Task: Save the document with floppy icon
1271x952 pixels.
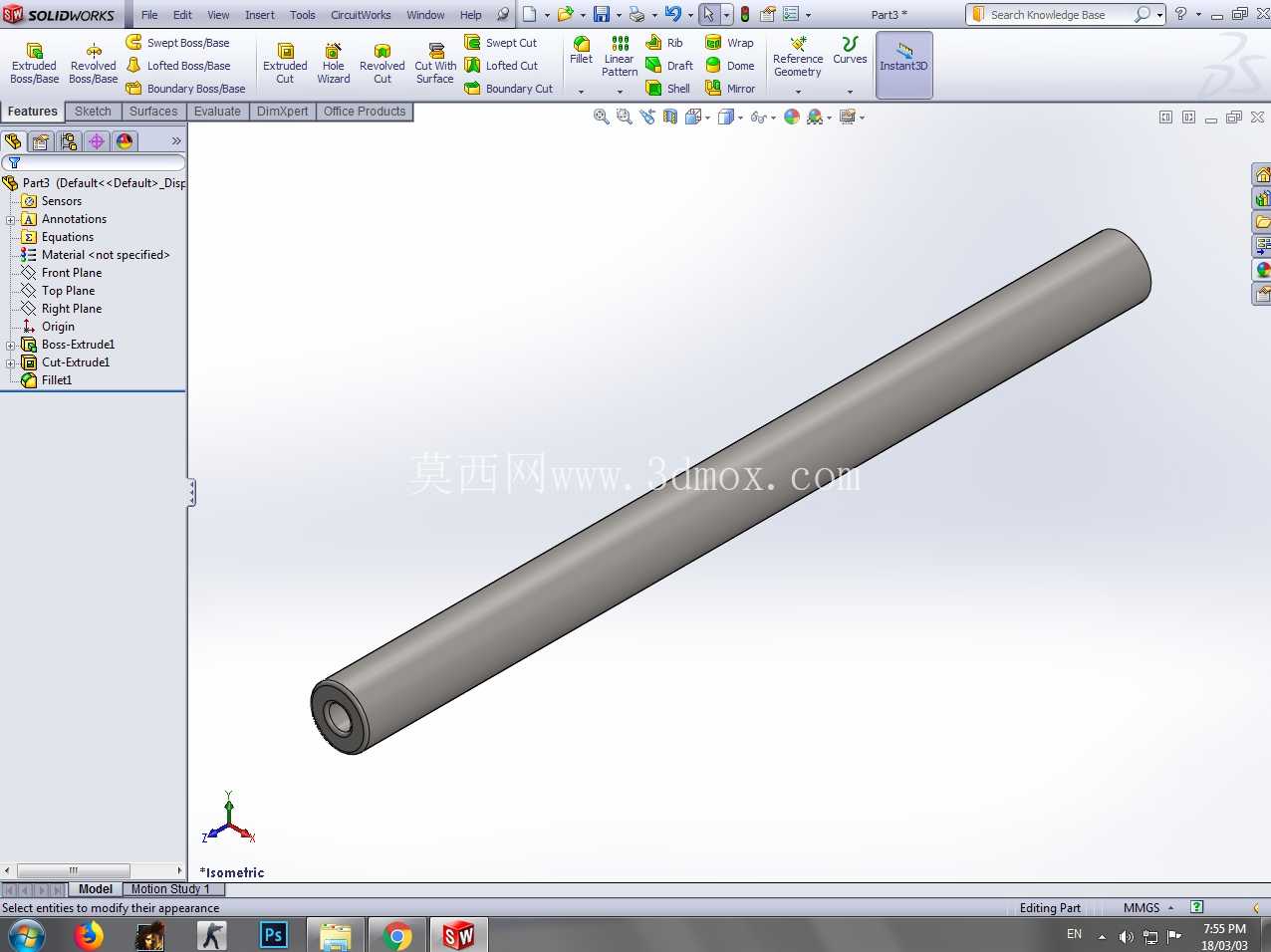Action: pos(602,14)
